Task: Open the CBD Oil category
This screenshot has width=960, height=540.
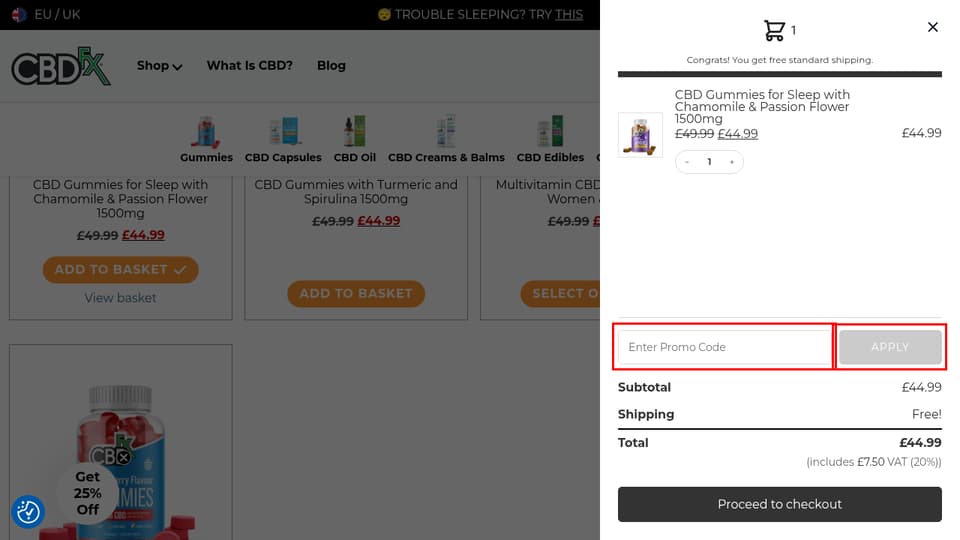Action: pos(354,139)
